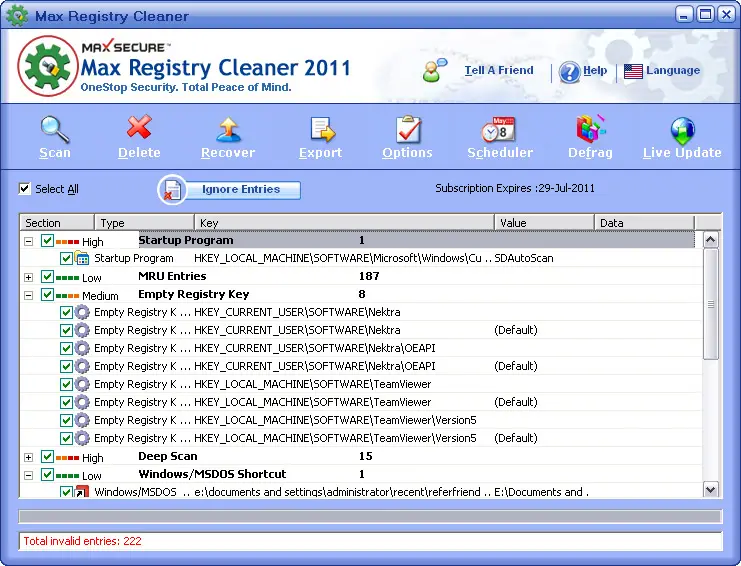The width and height of the screenshot is (741, 566).
Task: Open Recover tool icon
Action: point(229,129)
